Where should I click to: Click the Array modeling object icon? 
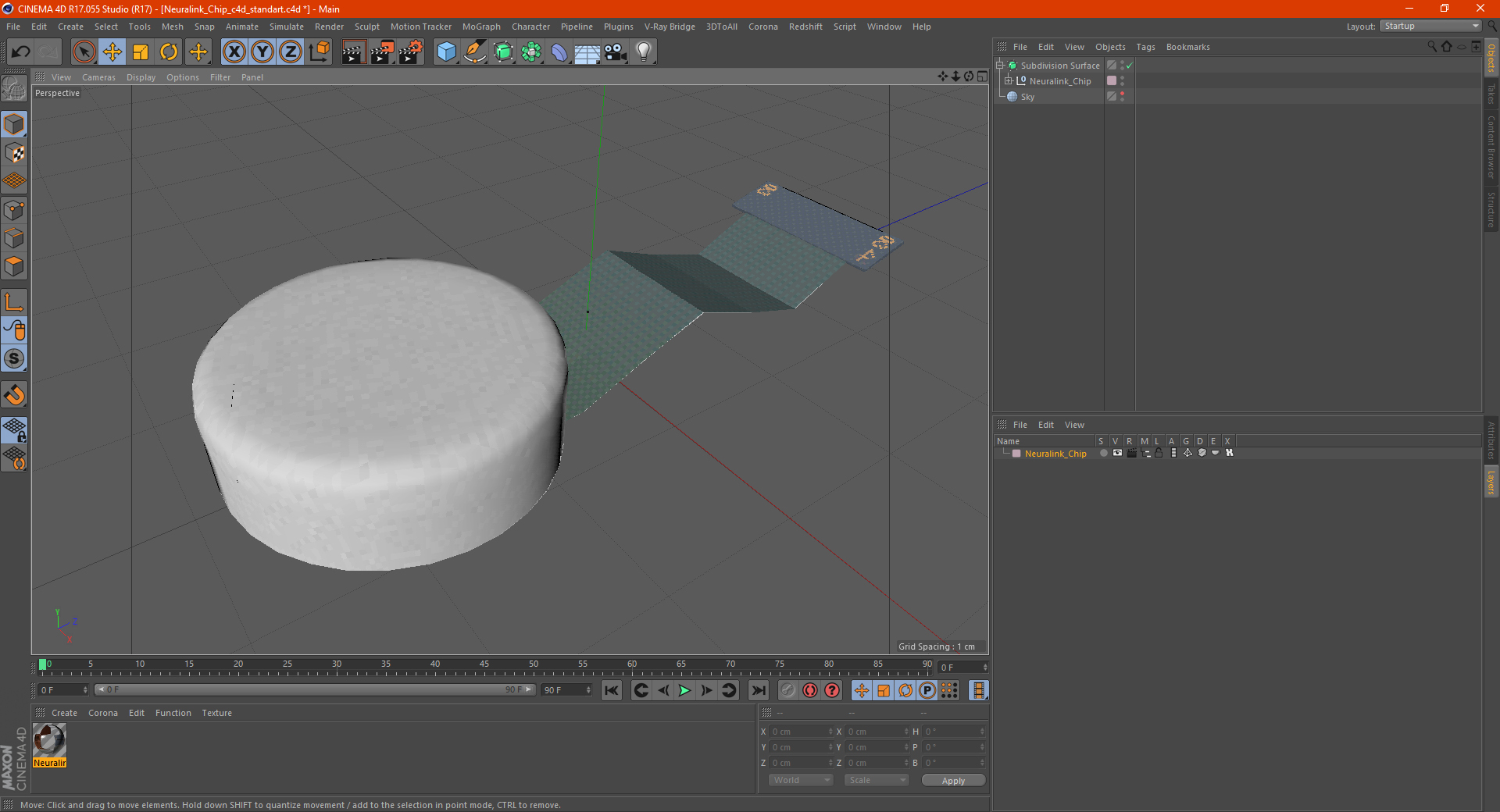[531, 52]
